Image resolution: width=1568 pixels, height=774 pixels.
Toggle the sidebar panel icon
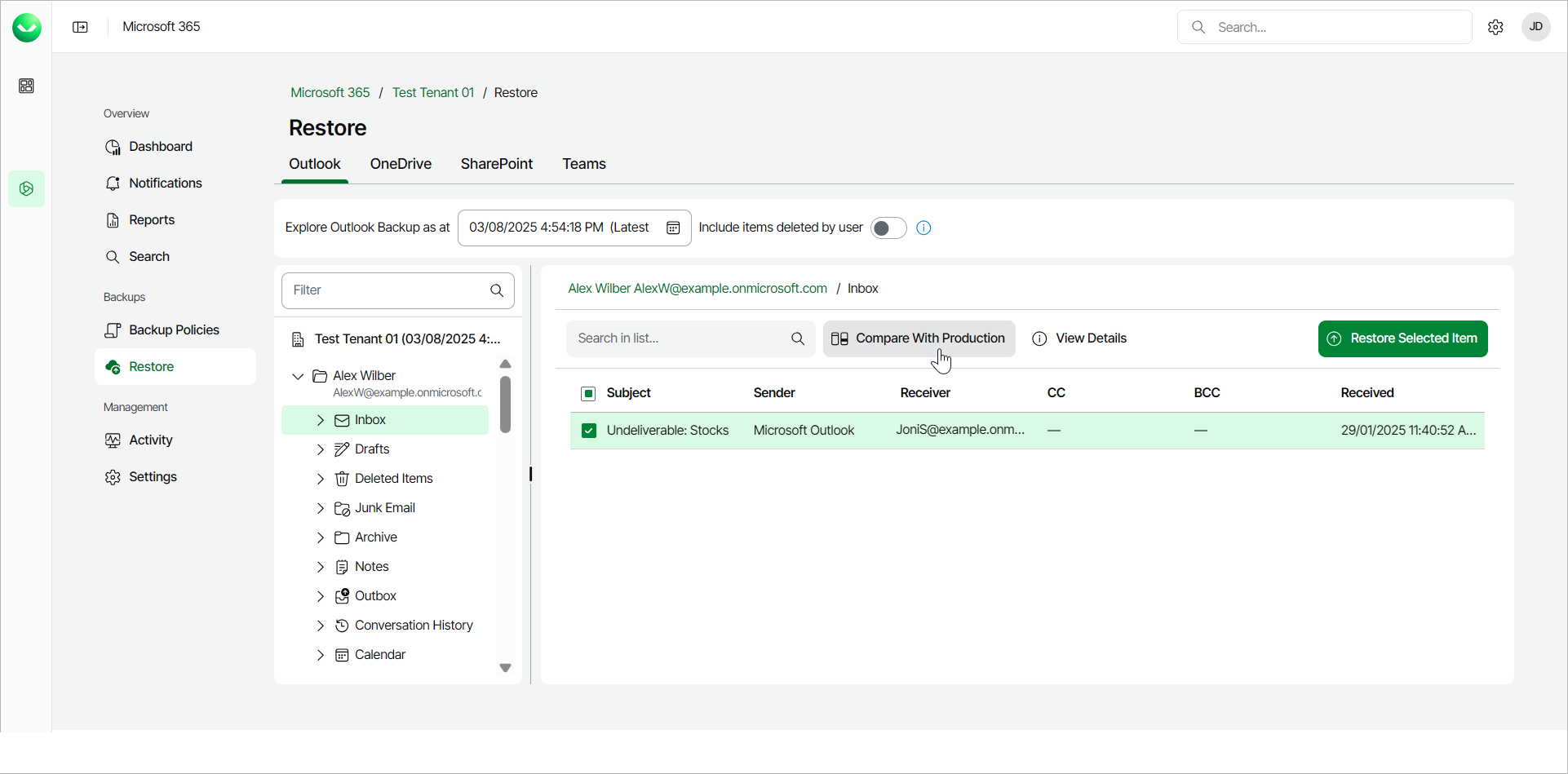[x=80, y=27]
